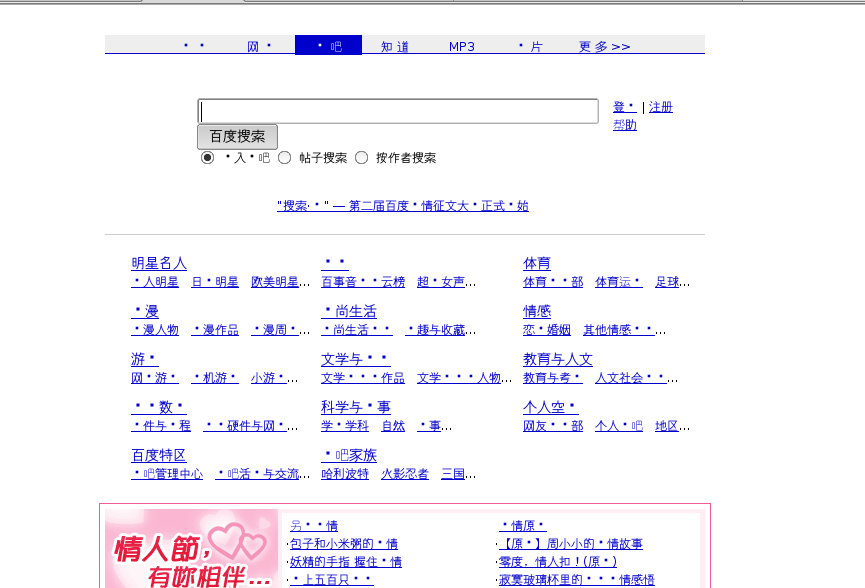Image resolution: width=865 pixels, height=588 pixels.
Task: Open the 人文社会 subcategory link
Action: (631, 378)
